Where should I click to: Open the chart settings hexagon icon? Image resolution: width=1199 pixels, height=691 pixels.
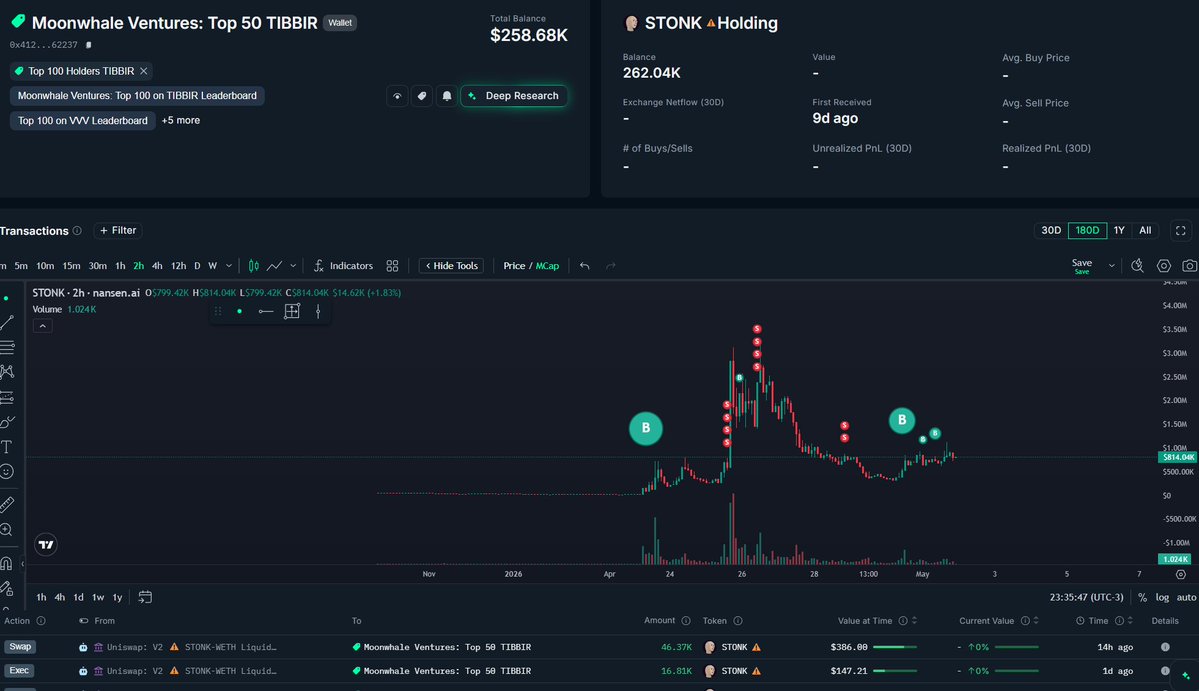point(1164,266)
